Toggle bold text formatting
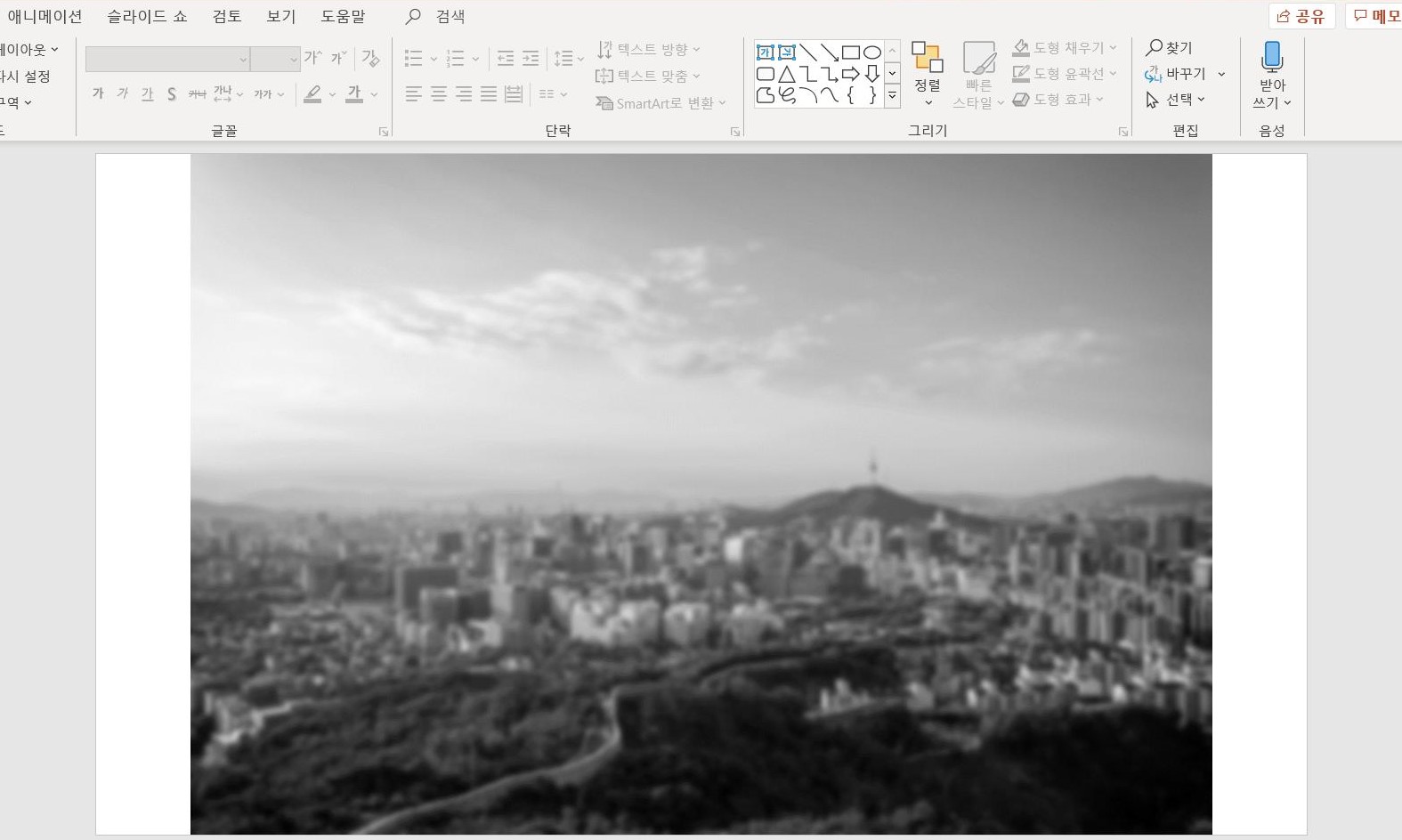This screenshot has width=1402, height=840. click(98, 94)
